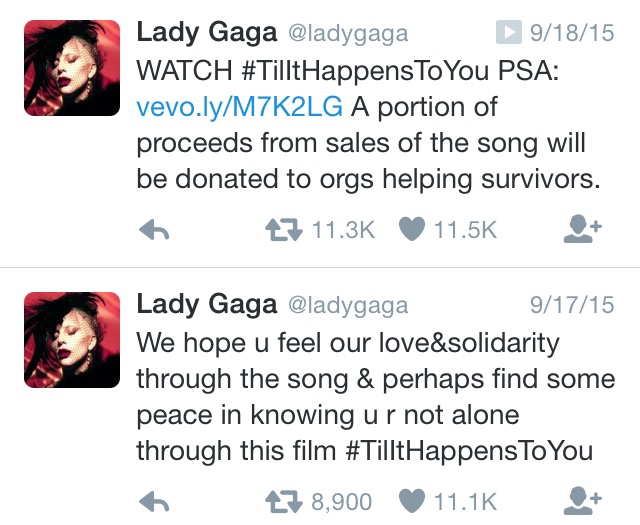This screenshot has width=640, height=525.
Task: Open the video media icon beside 9/18/15
Action: pyautogui.click(x=509, y=32)
